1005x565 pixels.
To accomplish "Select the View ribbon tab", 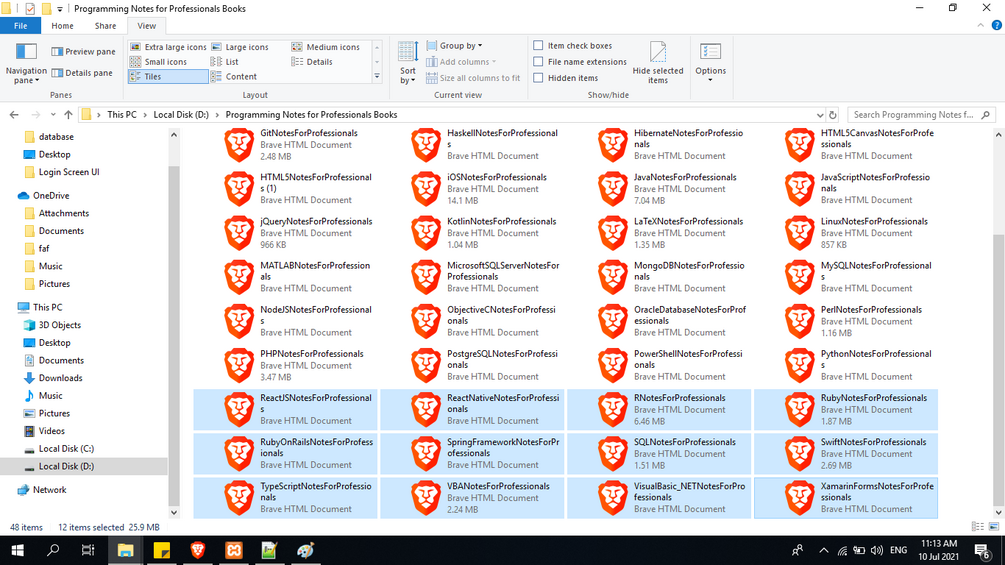I will [x=146, y=26].
